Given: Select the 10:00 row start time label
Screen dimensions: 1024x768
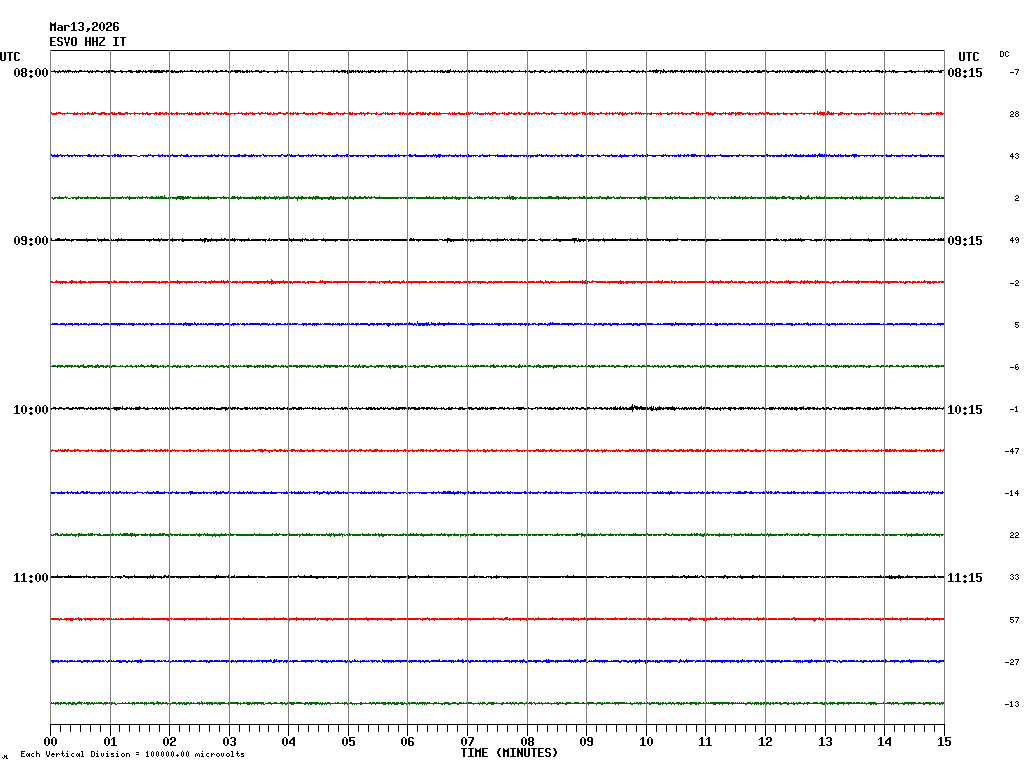Looking at the screenshot, I should click(30, 410).
